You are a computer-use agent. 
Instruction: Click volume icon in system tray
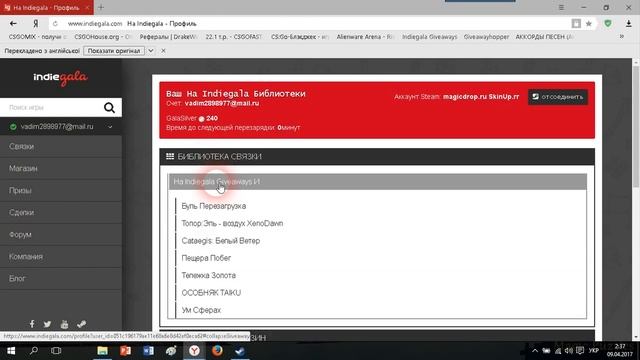[569, 351]
